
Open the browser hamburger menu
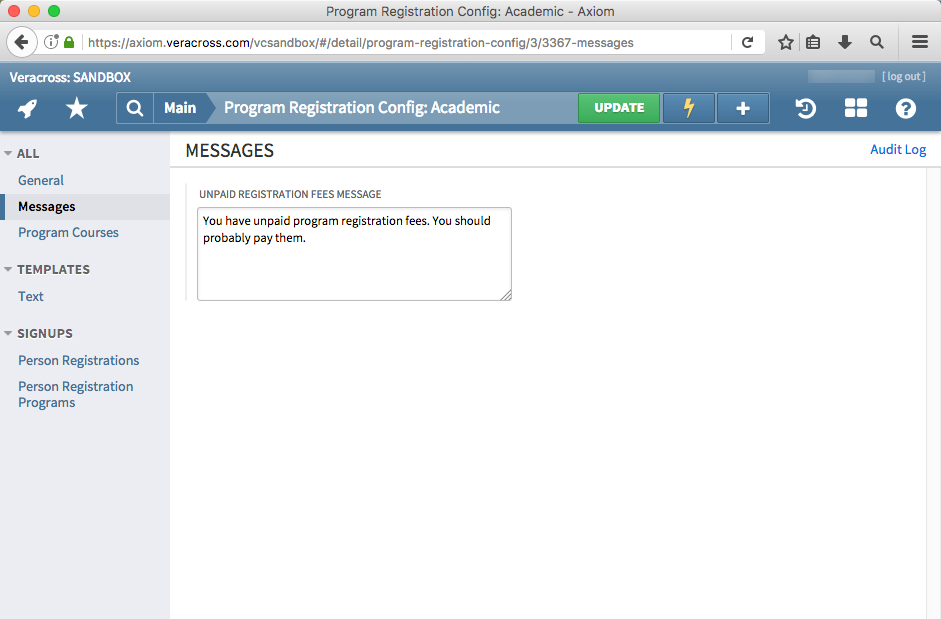(919, 42)
